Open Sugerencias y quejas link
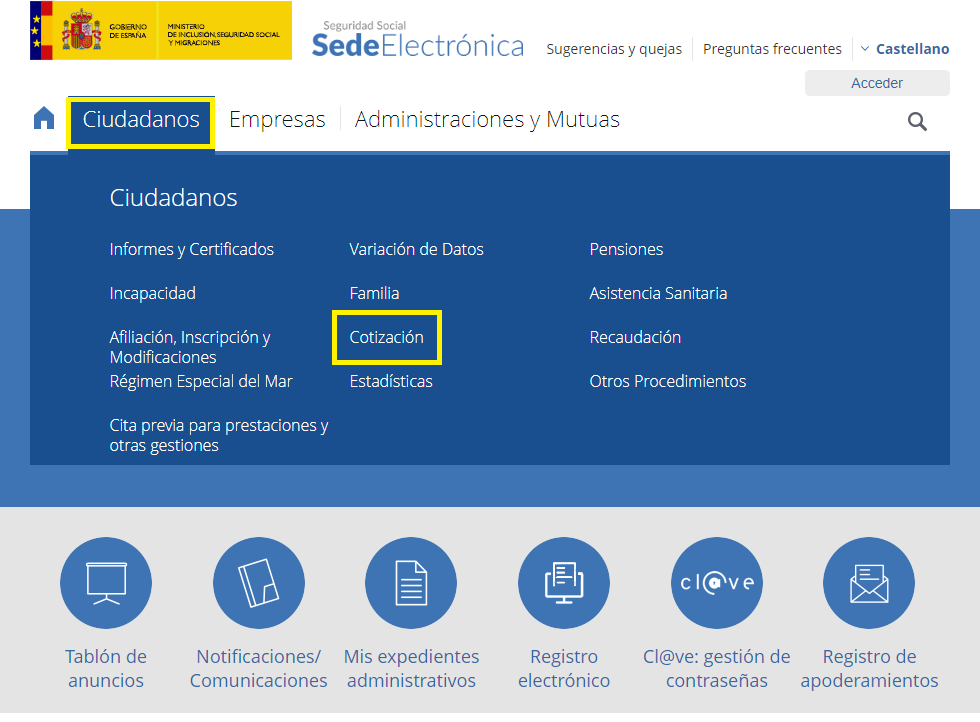Image resolution: width=980 pixels, height=722 pixels. point(614,49)
